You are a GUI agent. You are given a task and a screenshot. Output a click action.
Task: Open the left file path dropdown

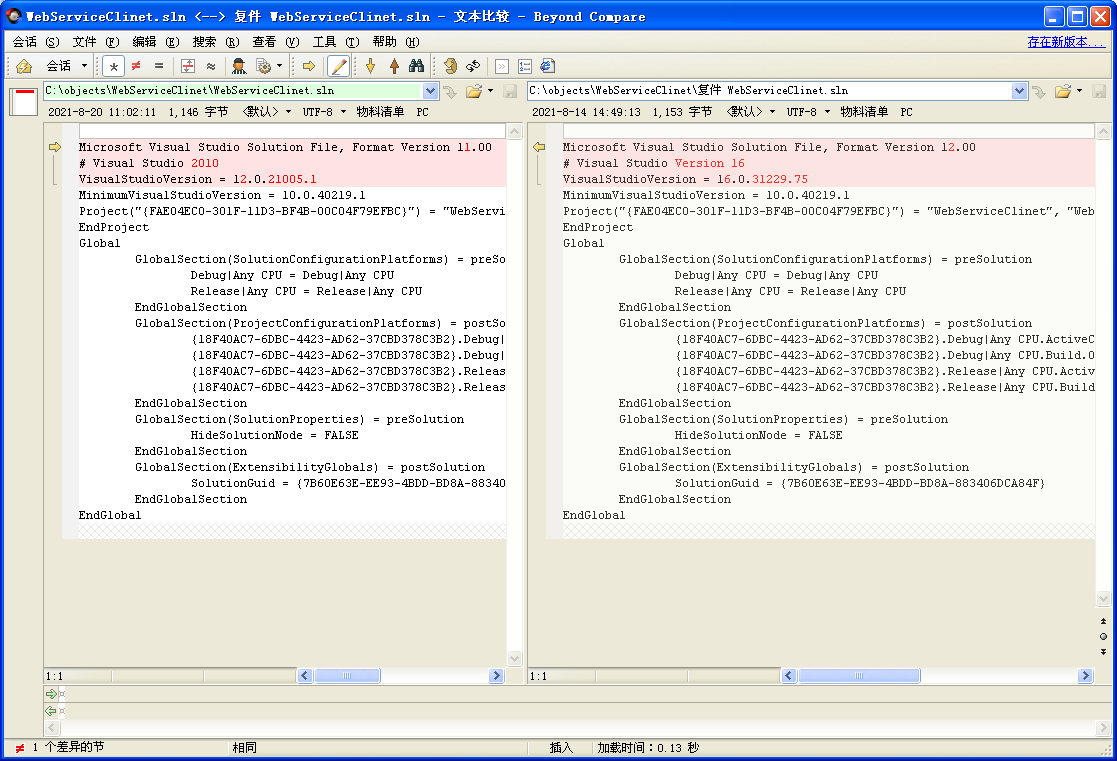click(x=430, y=90)
